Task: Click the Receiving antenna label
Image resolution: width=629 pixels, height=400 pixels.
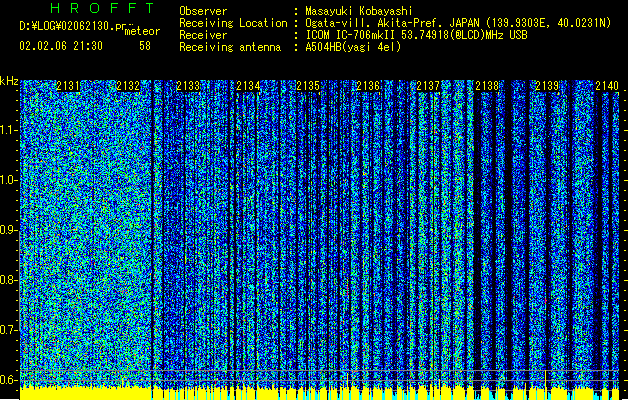Action: (230, 47)
